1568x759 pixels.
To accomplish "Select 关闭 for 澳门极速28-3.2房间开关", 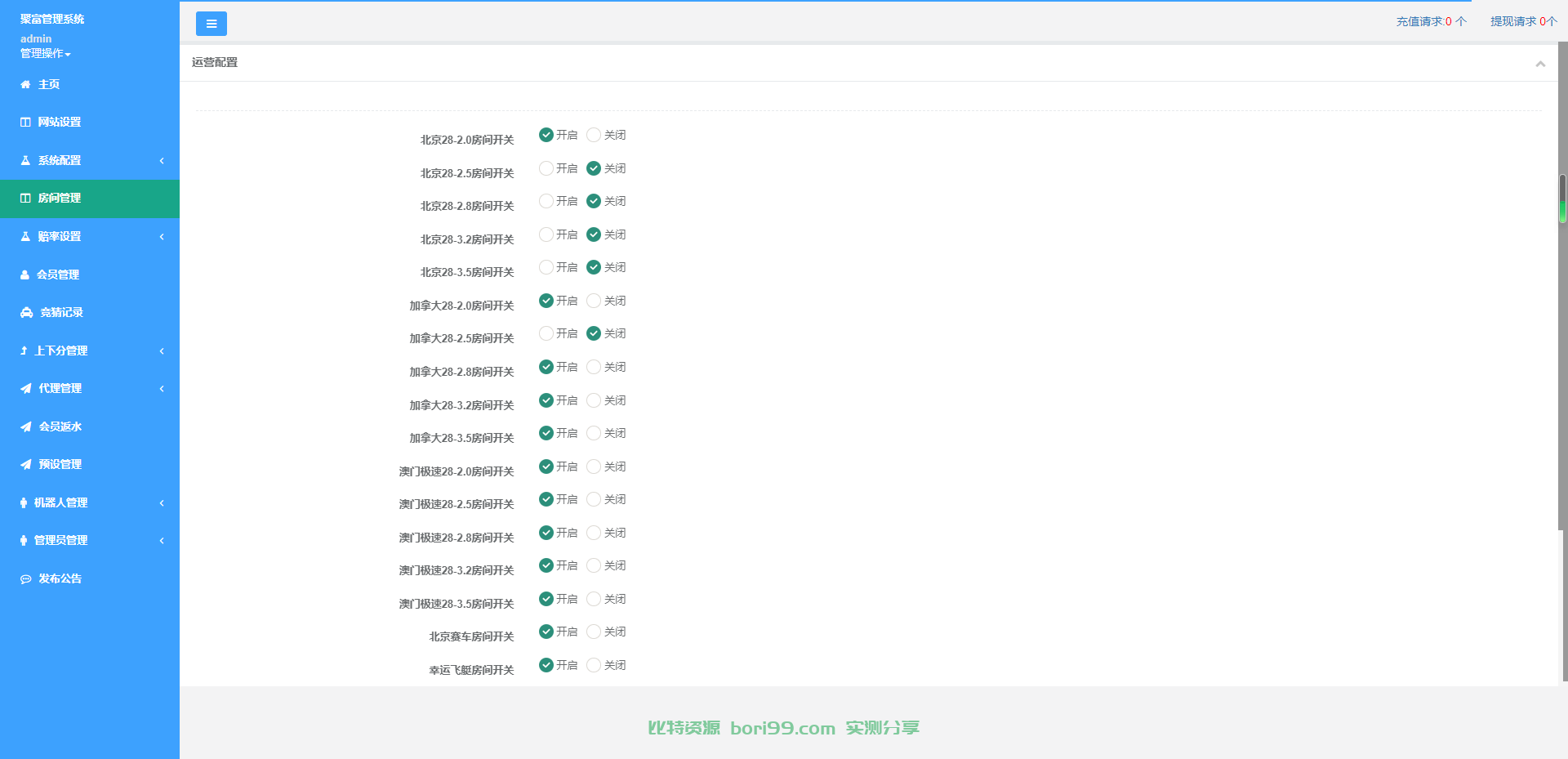I will click(x=594, y=565).
